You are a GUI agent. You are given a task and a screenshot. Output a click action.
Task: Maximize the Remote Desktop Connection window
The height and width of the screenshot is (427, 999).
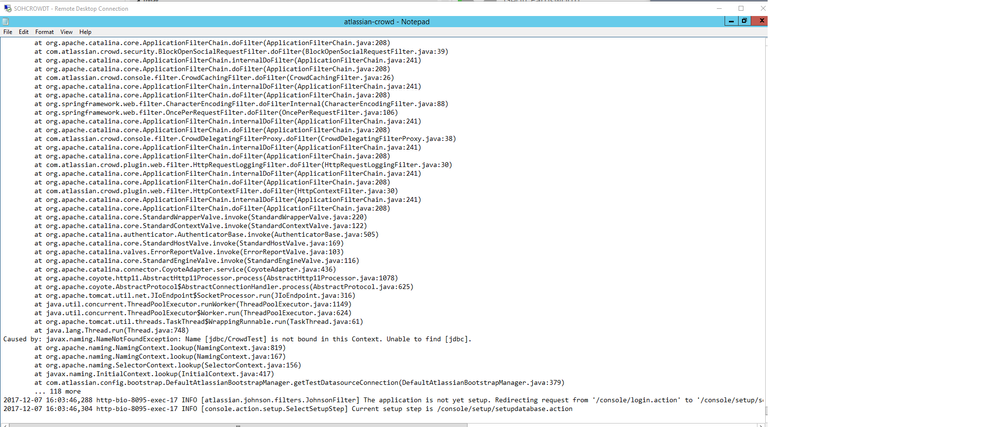741,8
